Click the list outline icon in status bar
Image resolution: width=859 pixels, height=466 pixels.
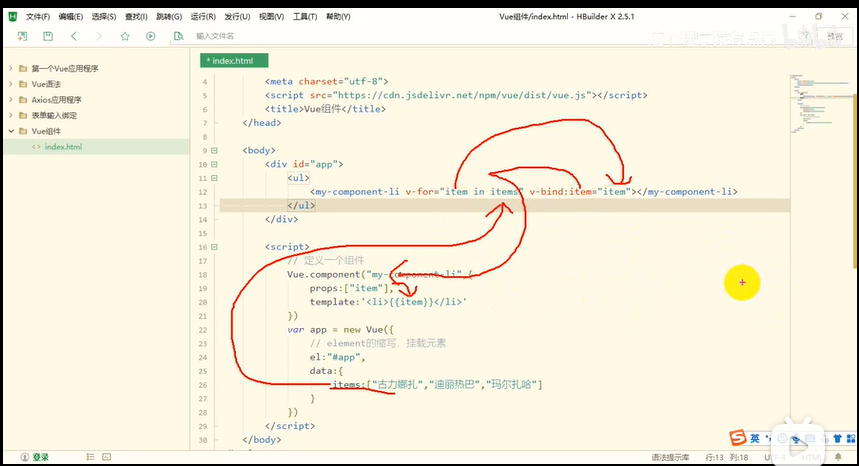pos(90,457)
